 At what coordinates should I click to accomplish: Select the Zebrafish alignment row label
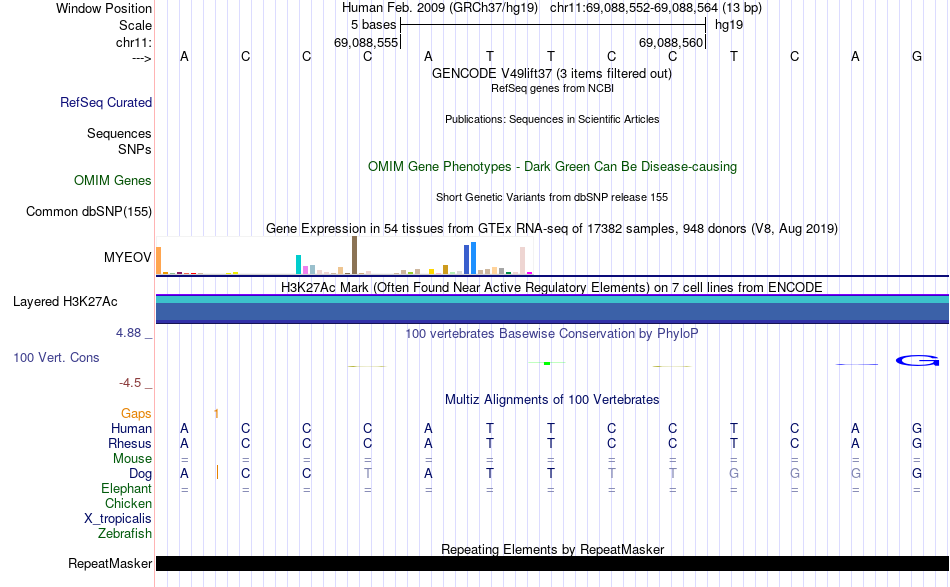(x=124, y=534)
